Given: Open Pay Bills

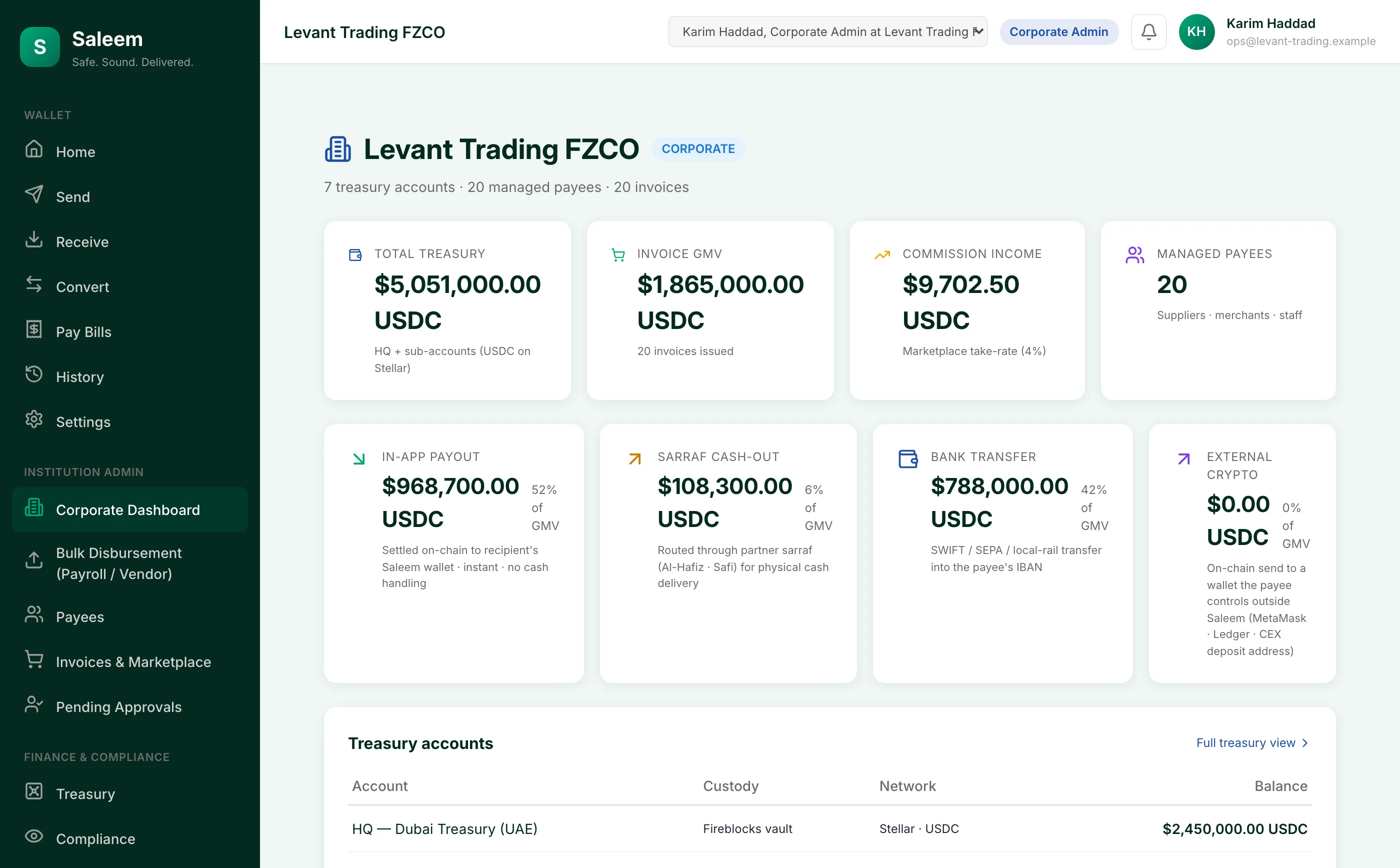Looking at the screenshot, I should (x=129, y=332).
